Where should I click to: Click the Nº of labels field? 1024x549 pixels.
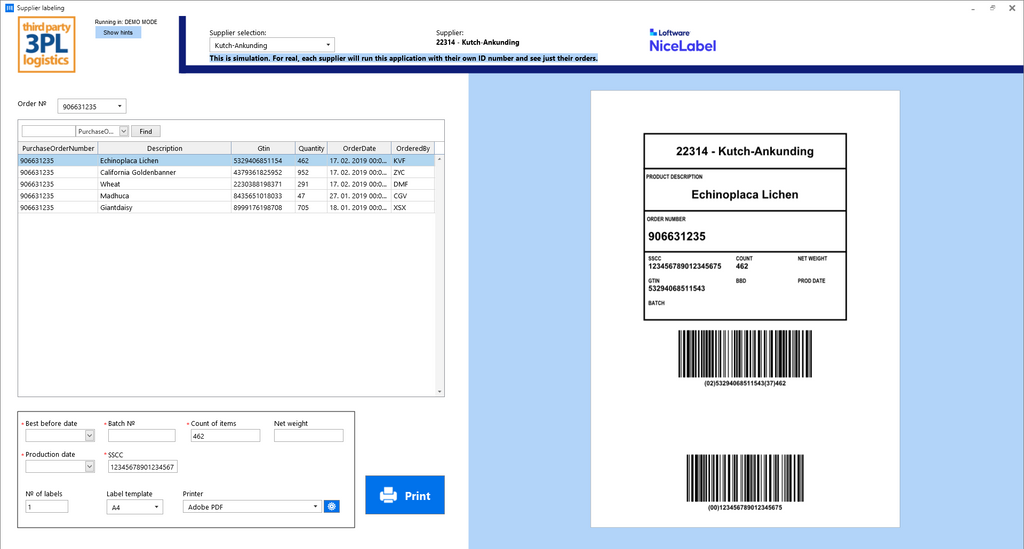click(x=46, y=507)
